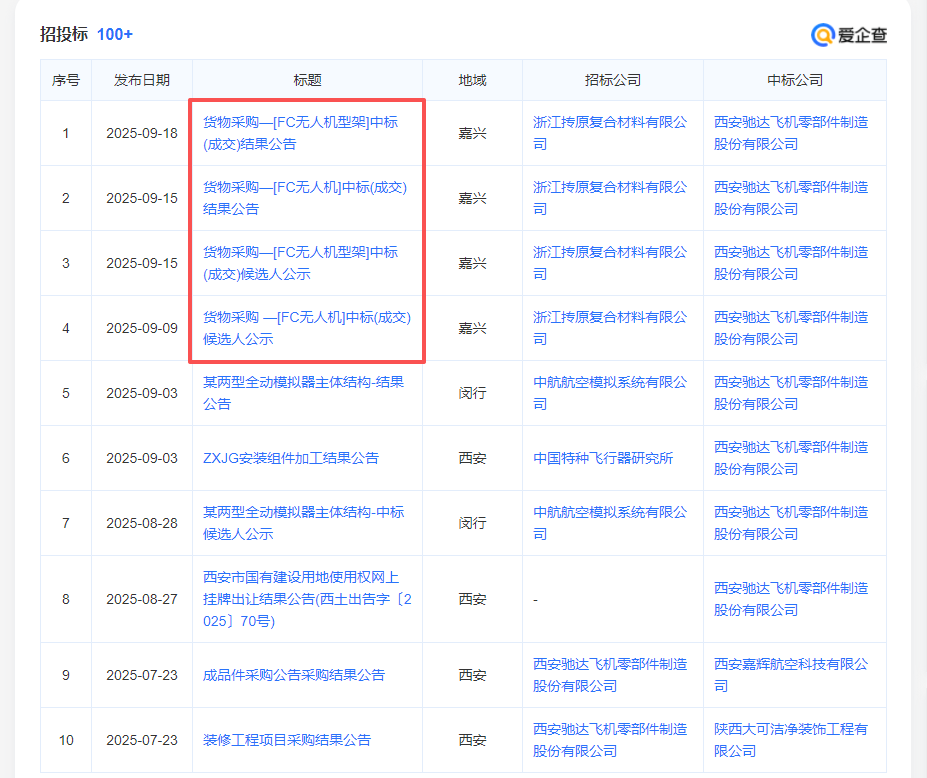Open 中航航空模拟系统有限公司 in row 7
Screen dimensions: 927x778
(x=610, y=523)
